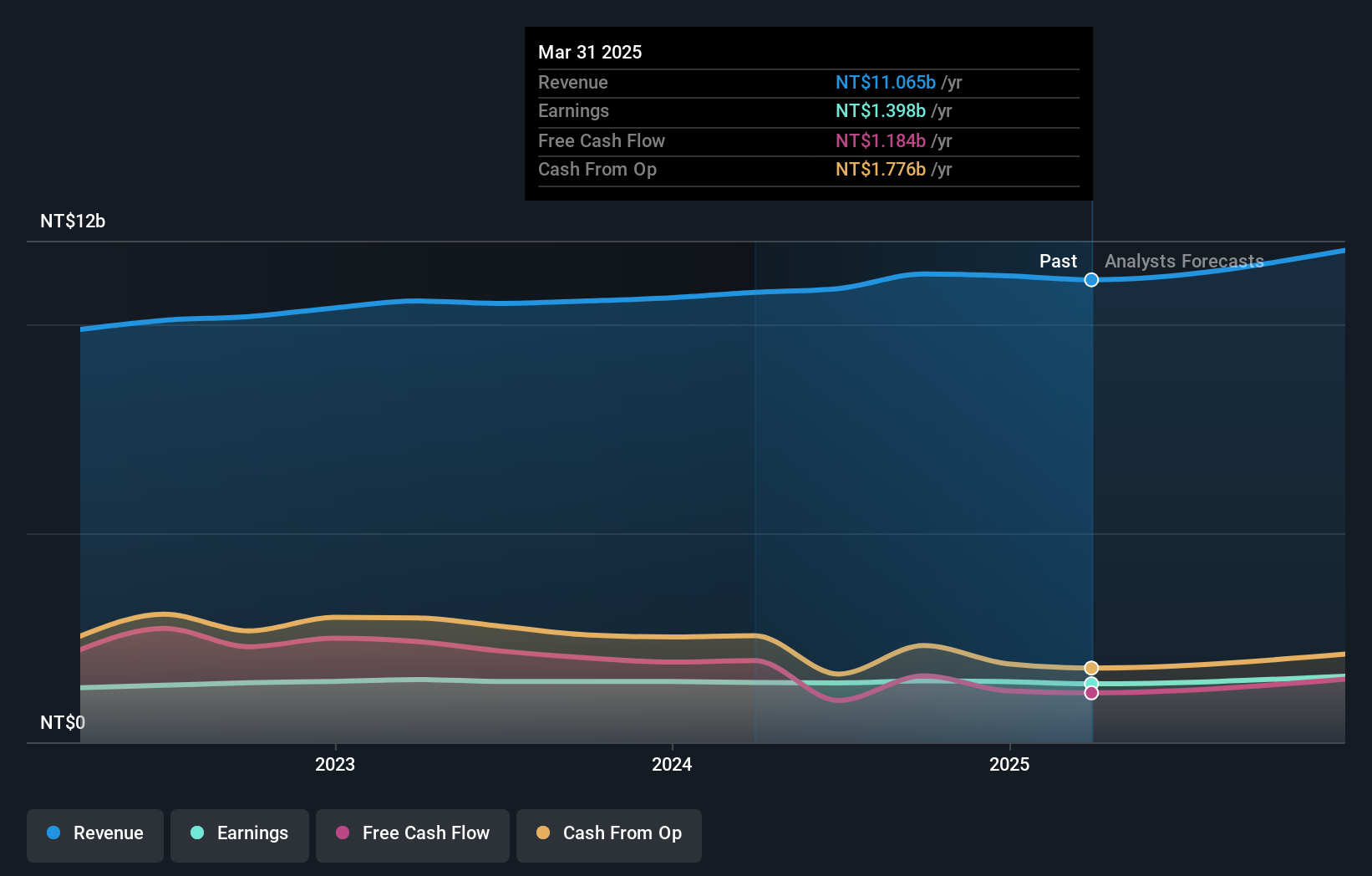This screenshot has height=876, width=1372.
Task: Select the 2023 x-axis label
Action: point(335,764)
